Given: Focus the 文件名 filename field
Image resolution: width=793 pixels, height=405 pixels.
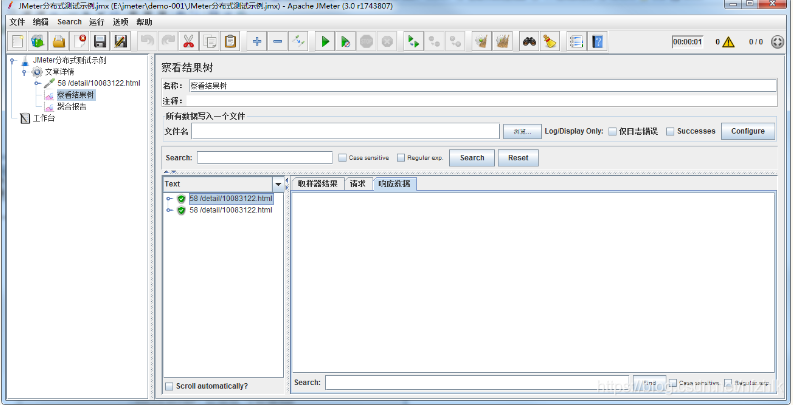Looking at the screenshot, I should point(345,131).
